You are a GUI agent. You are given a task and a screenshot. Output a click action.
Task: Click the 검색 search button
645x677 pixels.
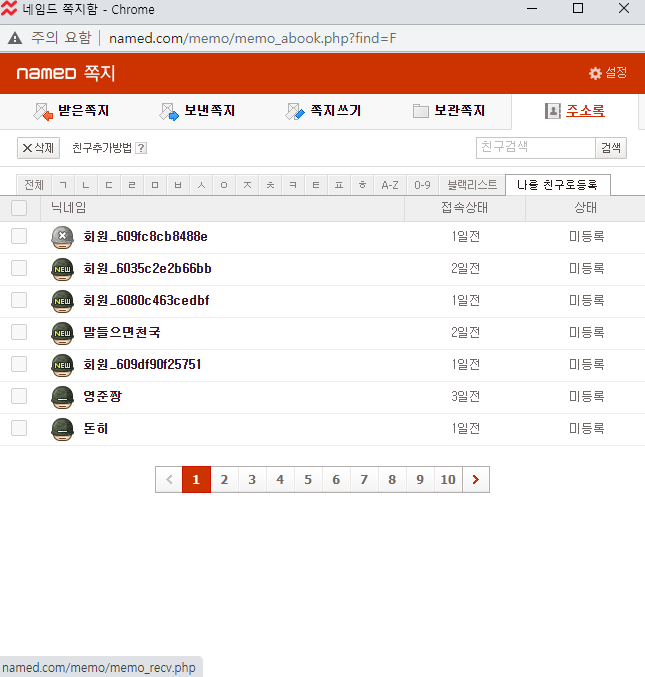pyautogui.click(x=611, y=148)
